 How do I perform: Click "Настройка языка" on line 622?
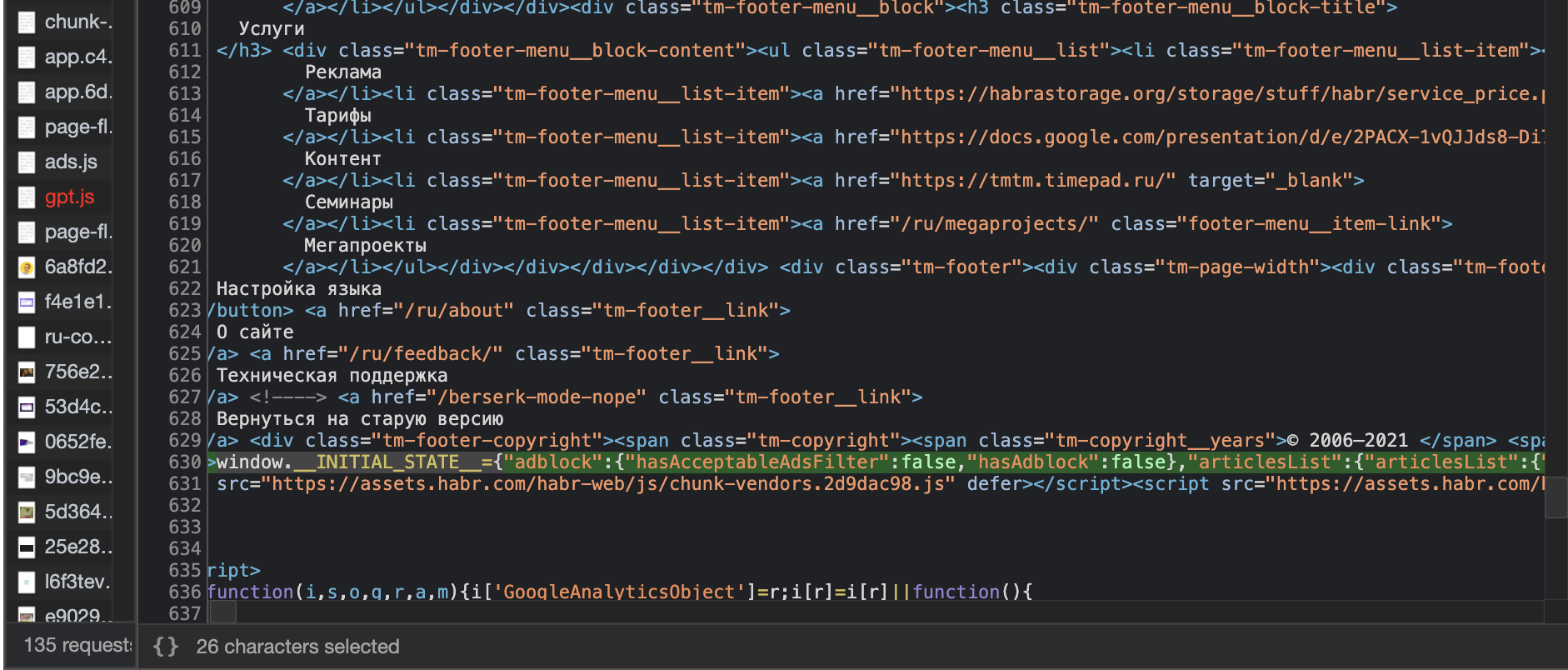[x=299, y=289]
